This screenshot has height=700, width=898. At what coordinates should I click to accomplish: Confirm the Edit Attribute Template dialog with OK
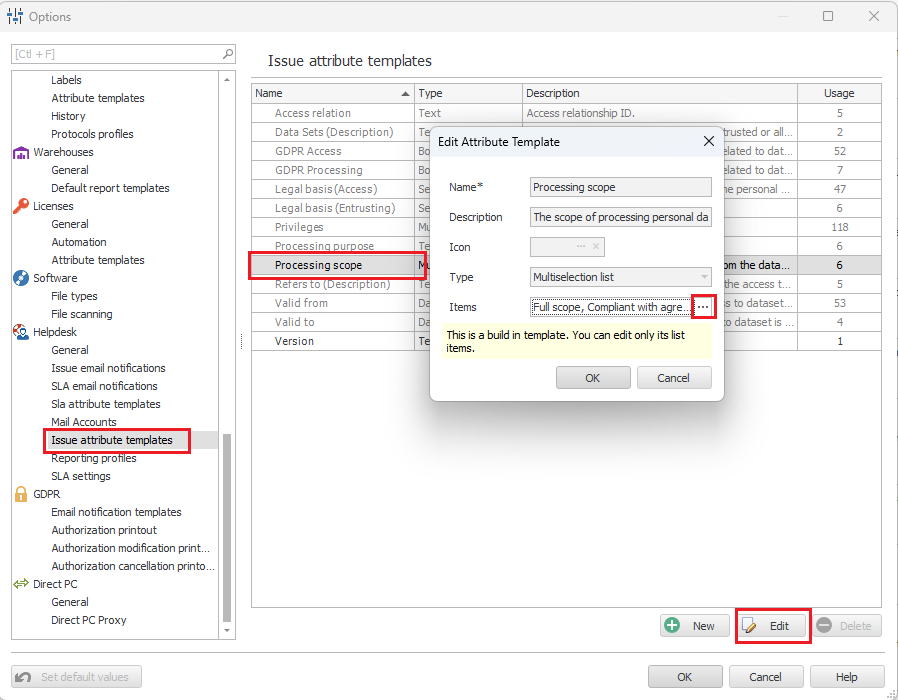coord(593,378)
